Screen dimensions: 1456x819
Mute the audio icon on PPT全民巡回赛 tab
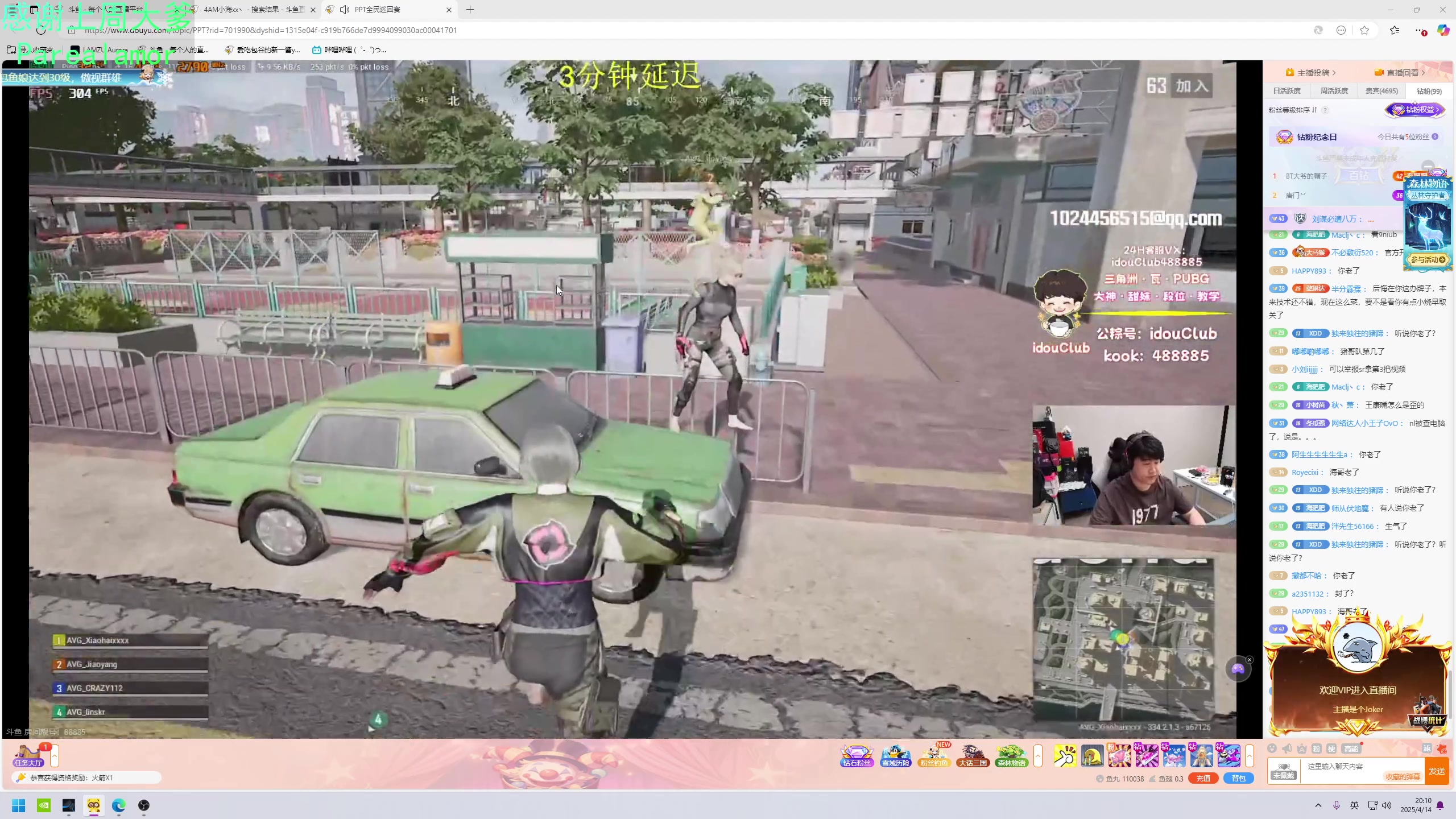[x=344, y=10]
